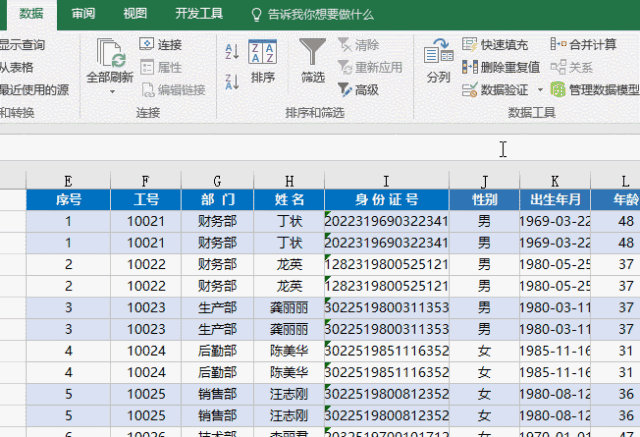Expand the 全部刷新 dropdown arrow

[110, 92]
